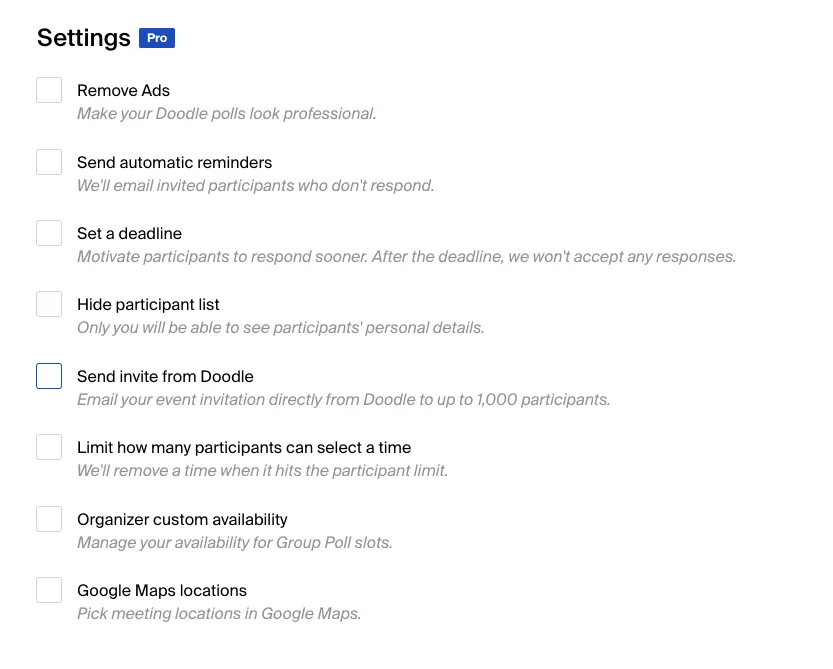Check the Send invite from Doodle box
833x669 pixels.
[x=49, y=376]
